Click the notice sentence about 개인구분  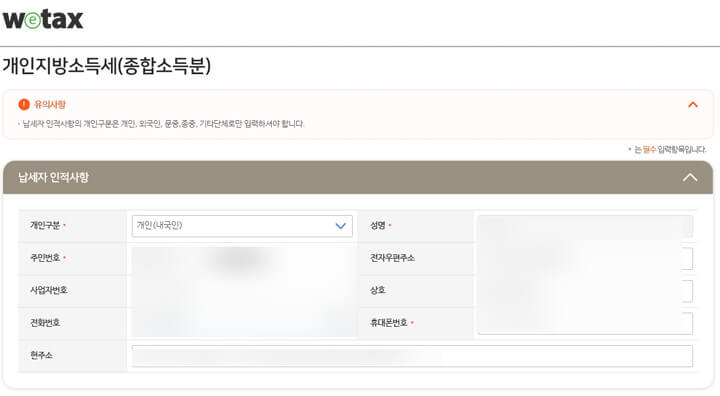[x=163, y=124]
